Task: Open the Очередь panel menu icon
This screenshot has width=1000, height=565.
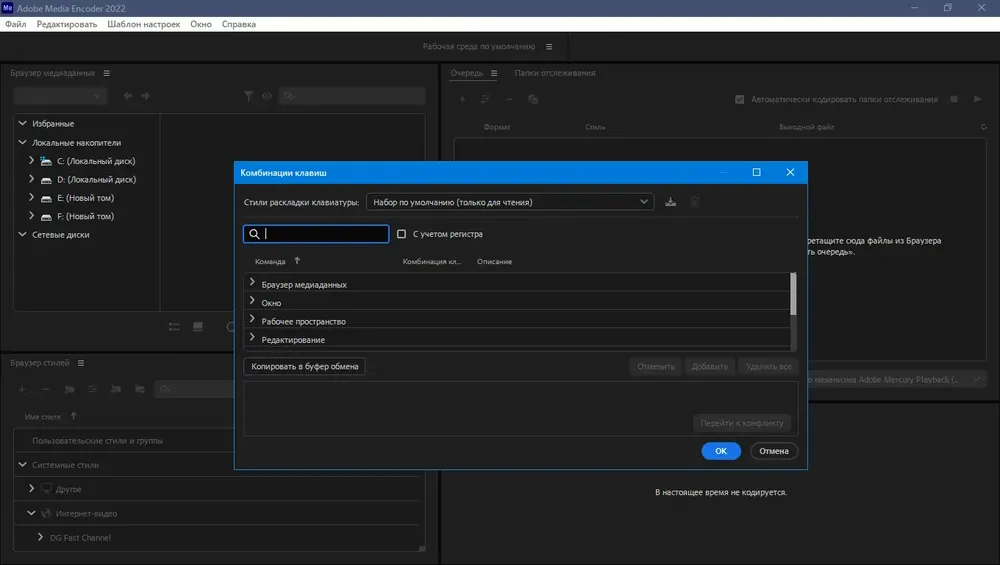Action: [x=494, y=73]
